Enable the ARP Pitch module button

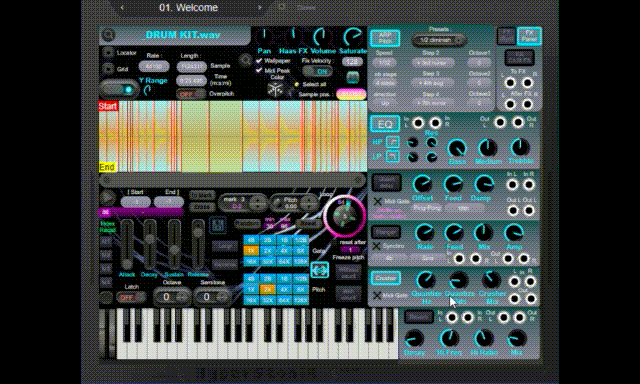384,38
